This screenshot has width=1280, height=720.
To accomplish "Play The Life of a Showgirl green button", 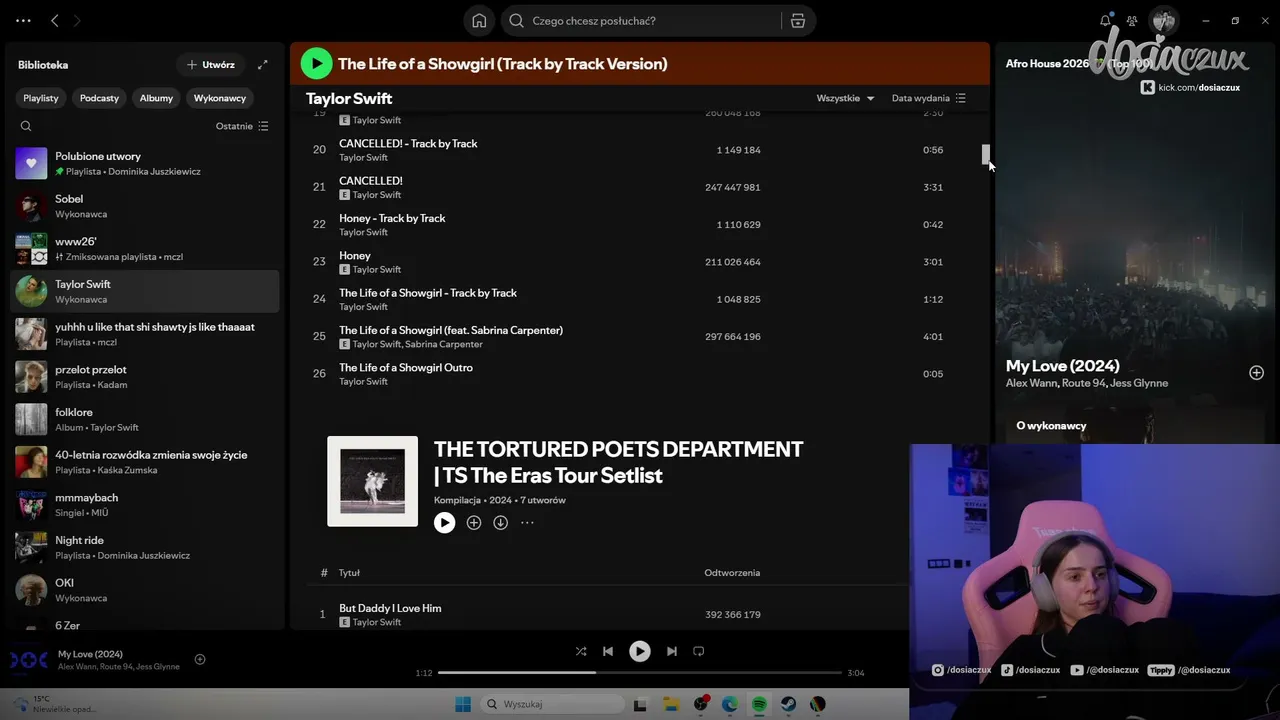I will [x=316, y=63].
